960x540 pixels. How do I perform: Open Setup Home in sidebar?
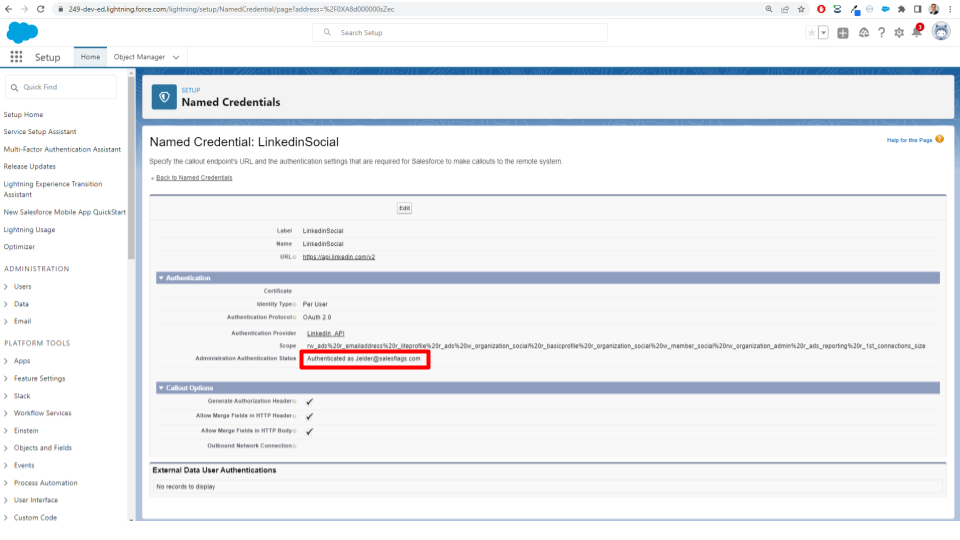pos(23,114)
